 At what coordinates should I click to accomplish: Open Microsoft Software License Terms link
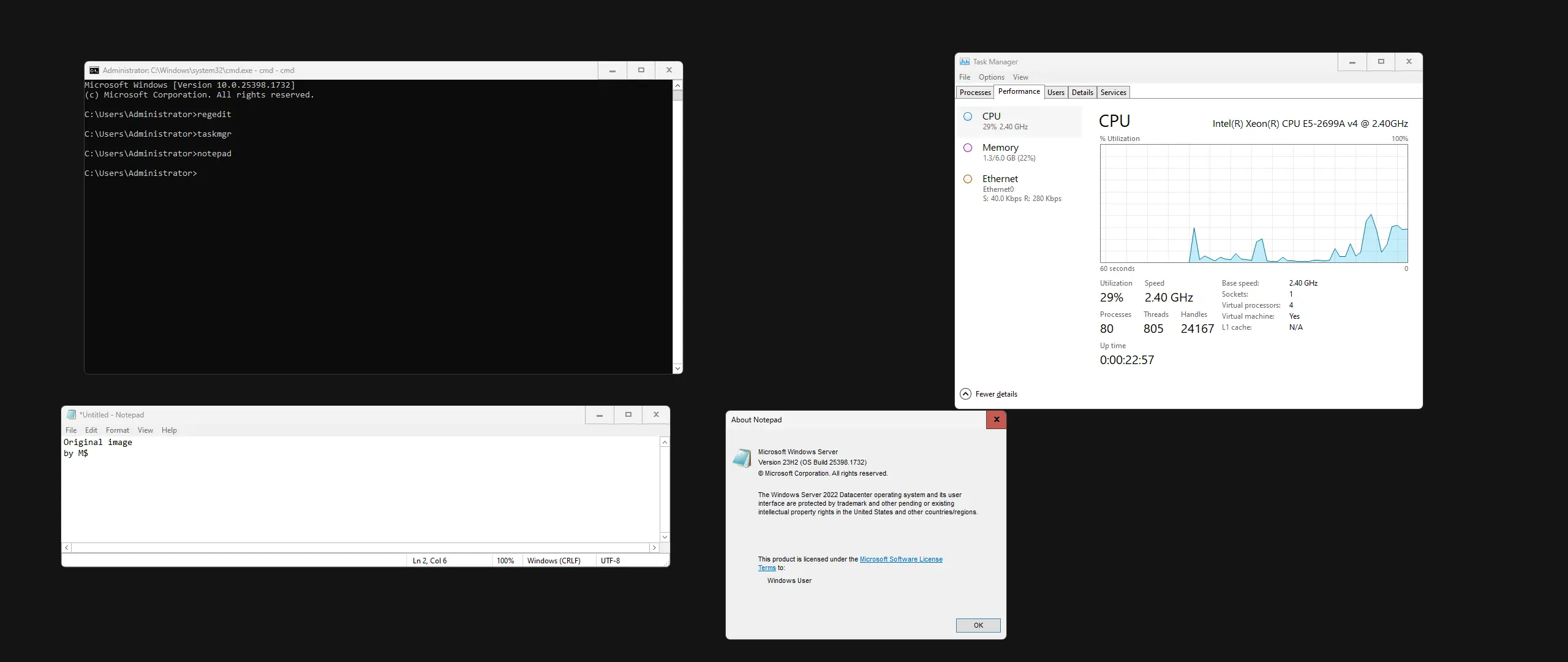(x=900, y=559)
